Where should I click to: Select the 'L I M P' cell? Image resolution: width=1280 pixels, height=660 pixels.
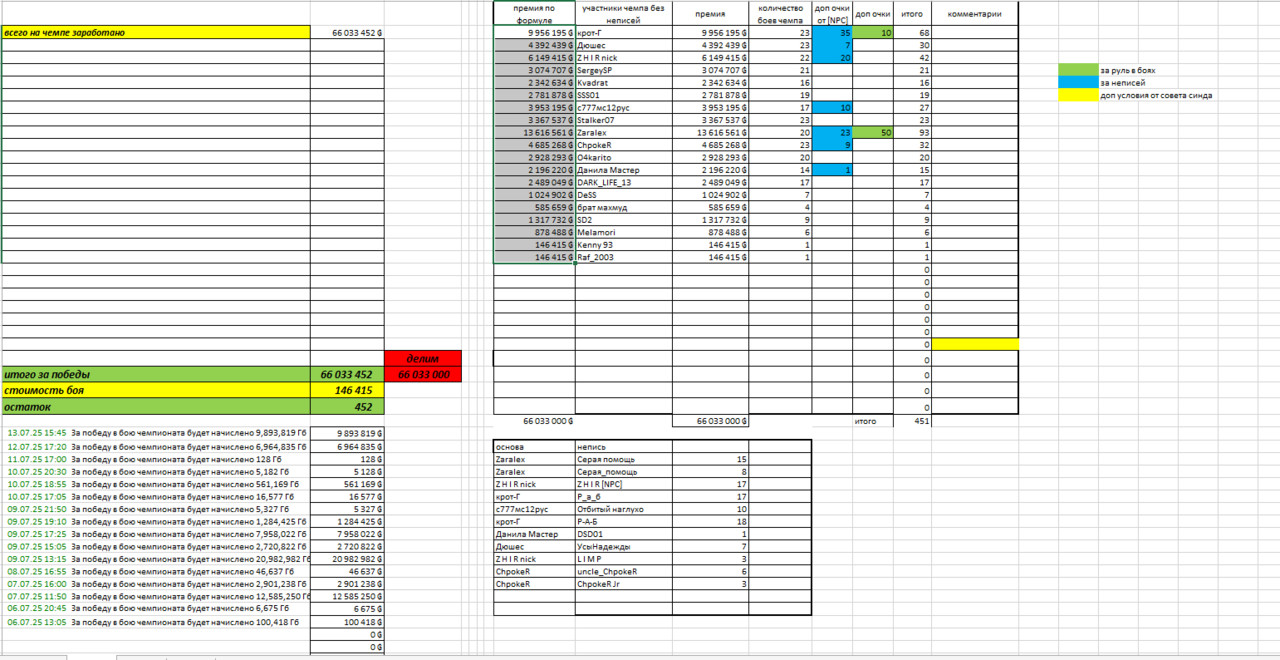[623, 558]
